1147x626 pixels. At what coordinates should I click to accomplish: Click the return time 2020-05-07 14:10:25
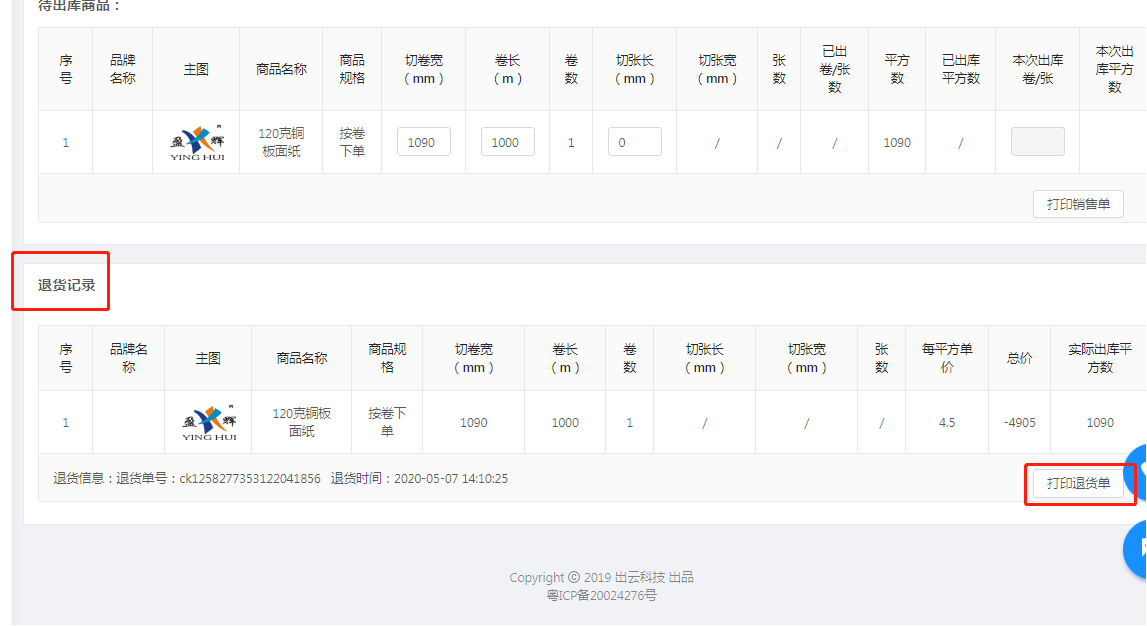tap(450, 479)
